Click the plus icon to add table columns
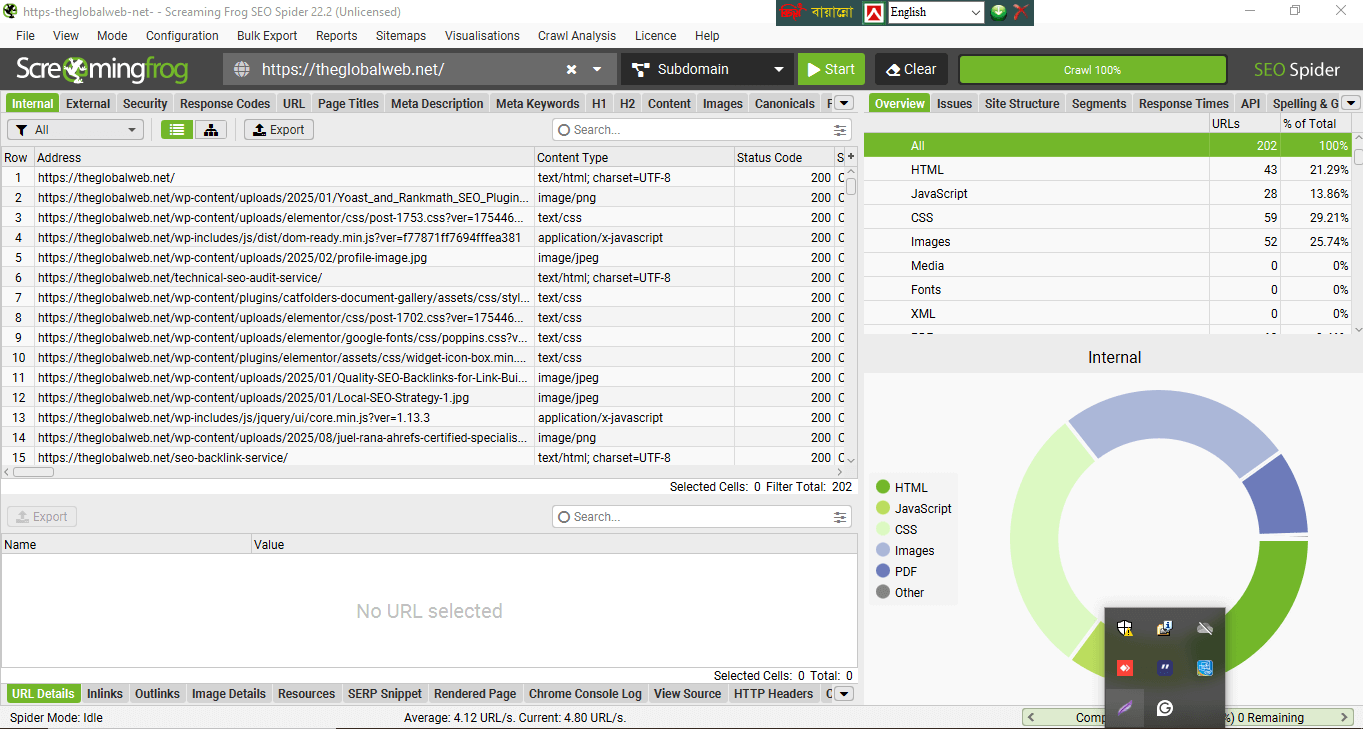 851,156
